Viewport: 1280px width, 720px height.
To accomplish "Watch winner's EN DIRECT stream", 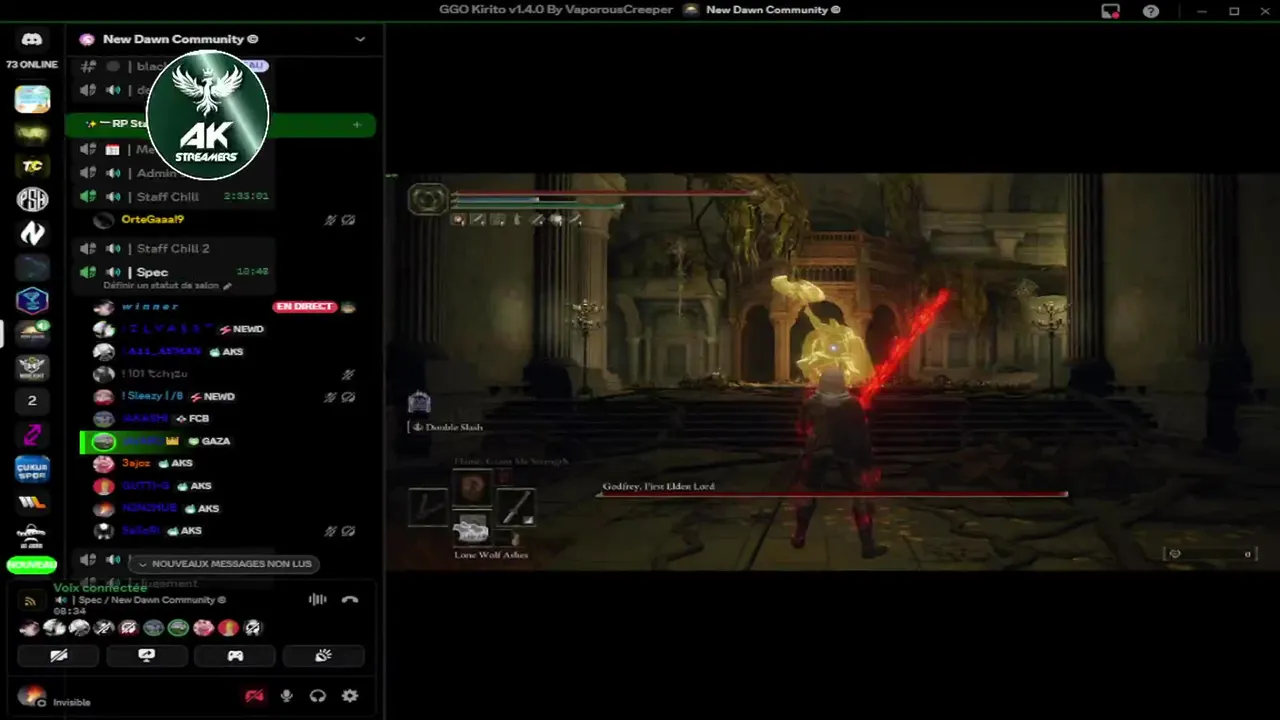I will [x=306, y=306].
